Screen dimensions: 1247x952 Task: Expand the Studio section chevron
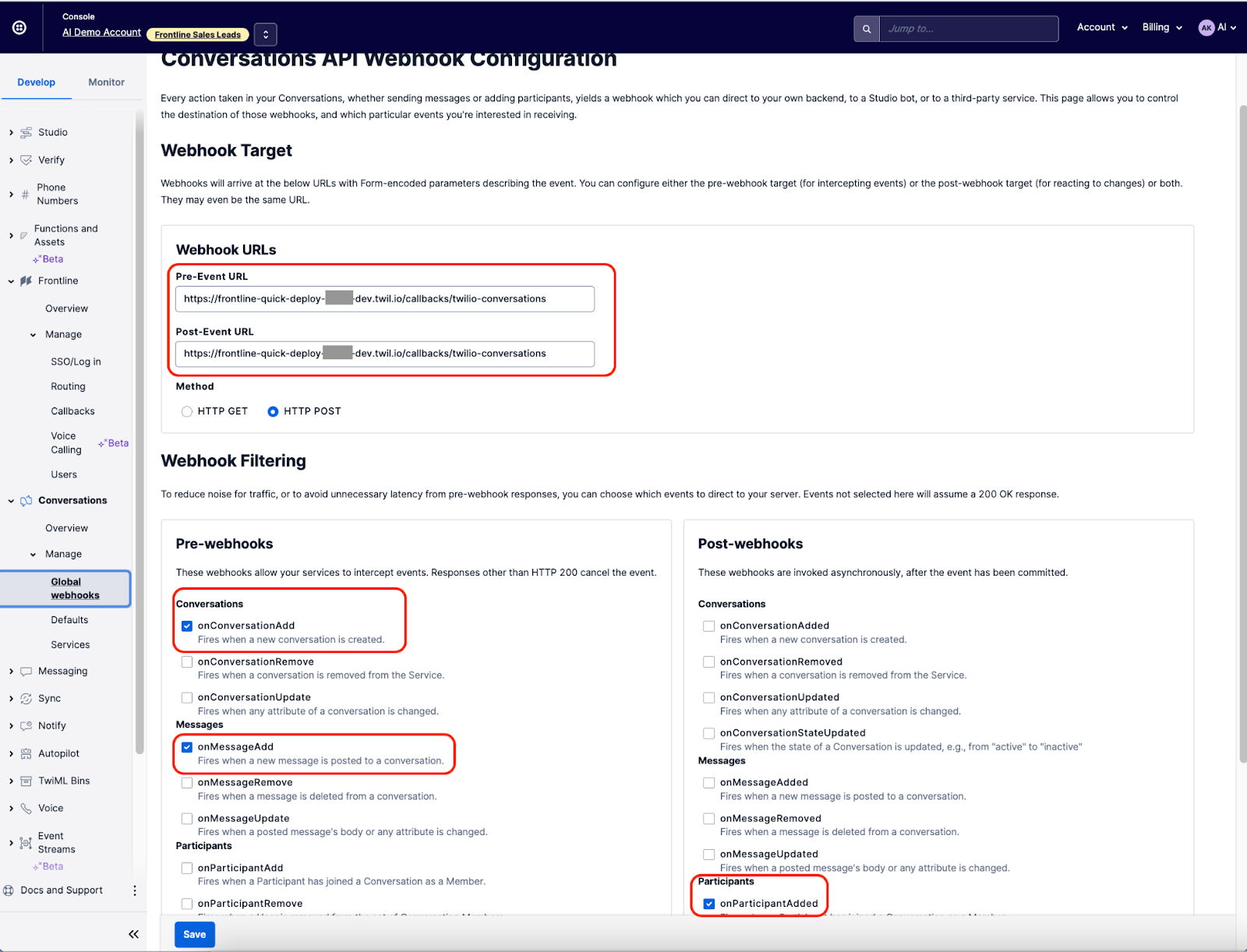(x=11, y=132)
